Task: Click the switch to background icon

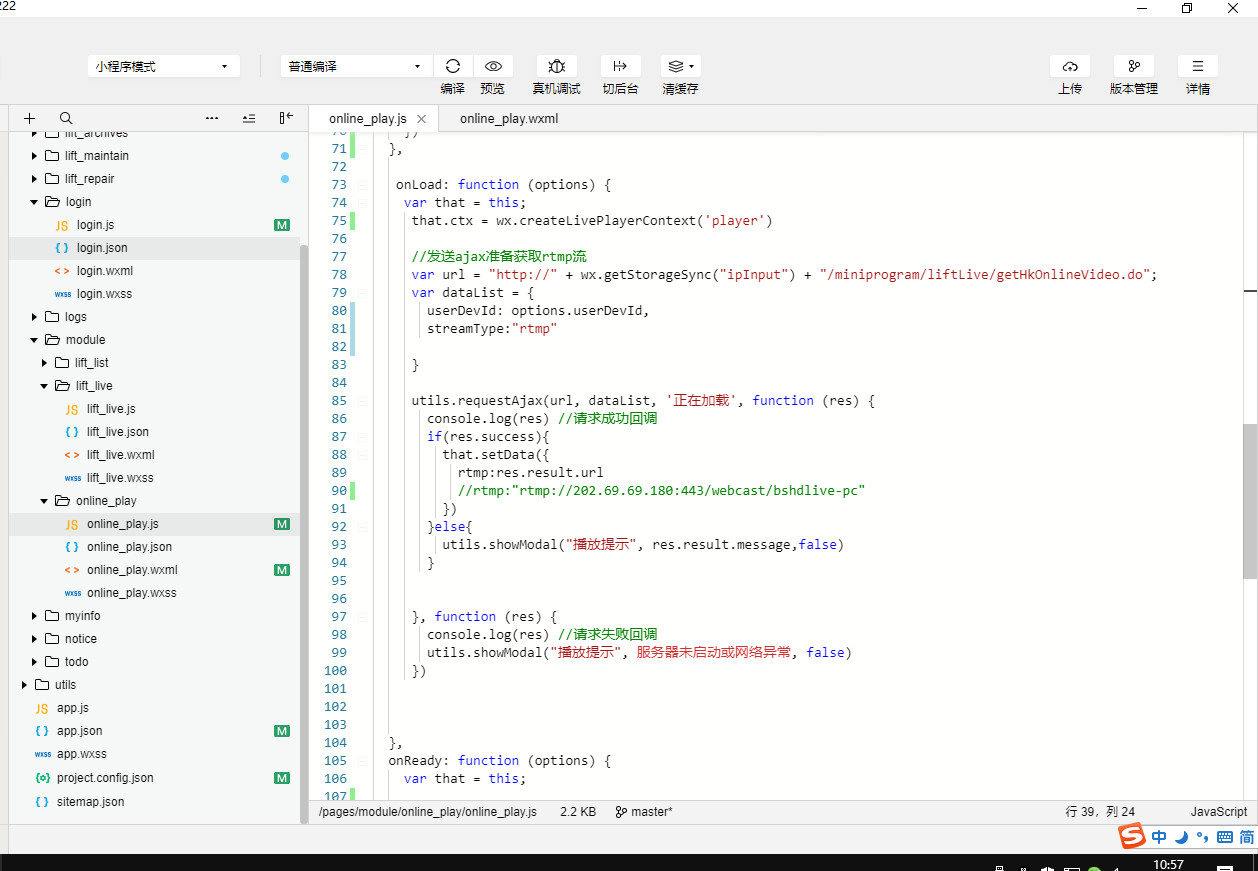Action: point(620,66)
